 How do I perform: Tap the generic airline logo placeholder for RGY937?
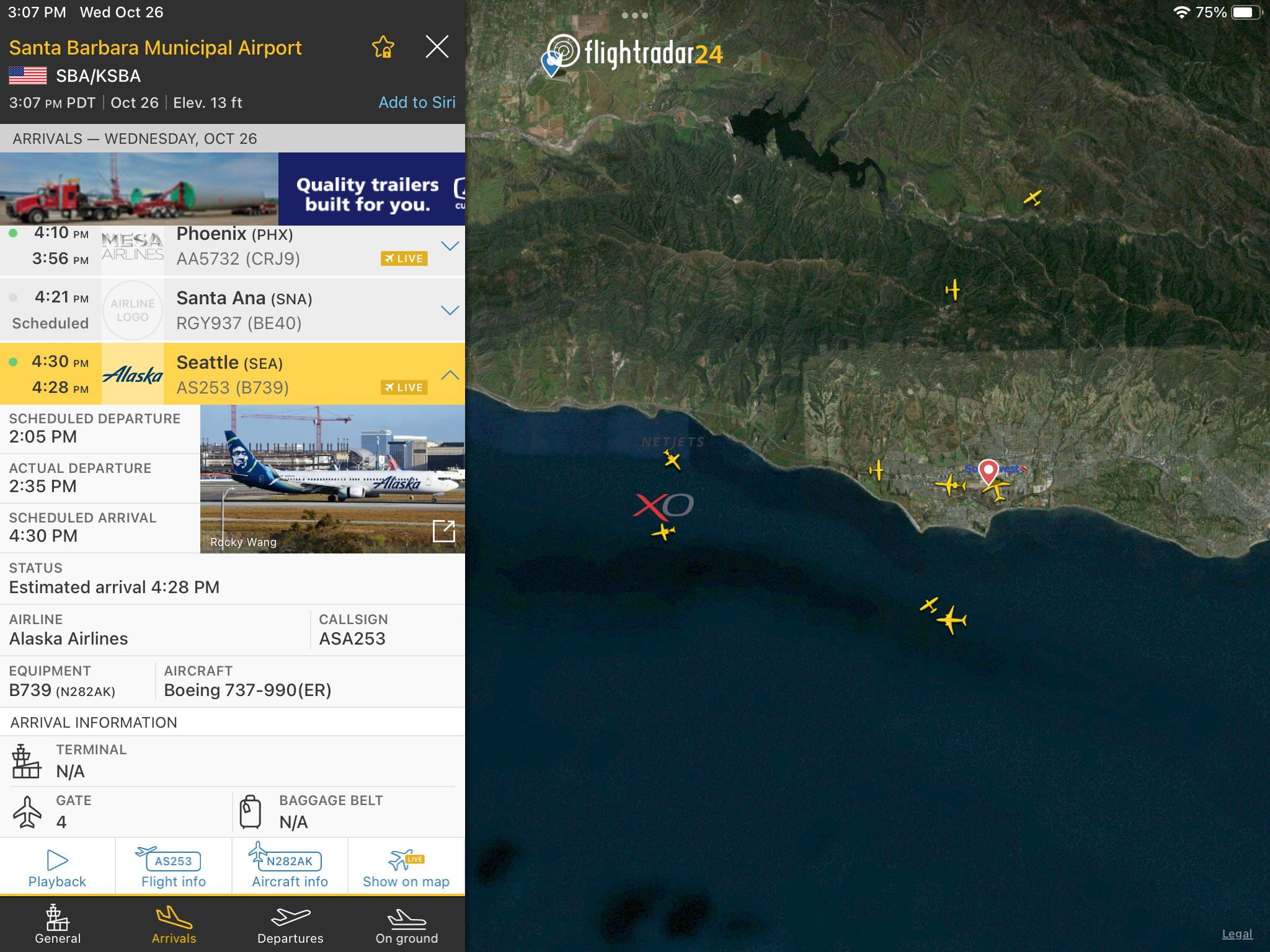(133, 311)
